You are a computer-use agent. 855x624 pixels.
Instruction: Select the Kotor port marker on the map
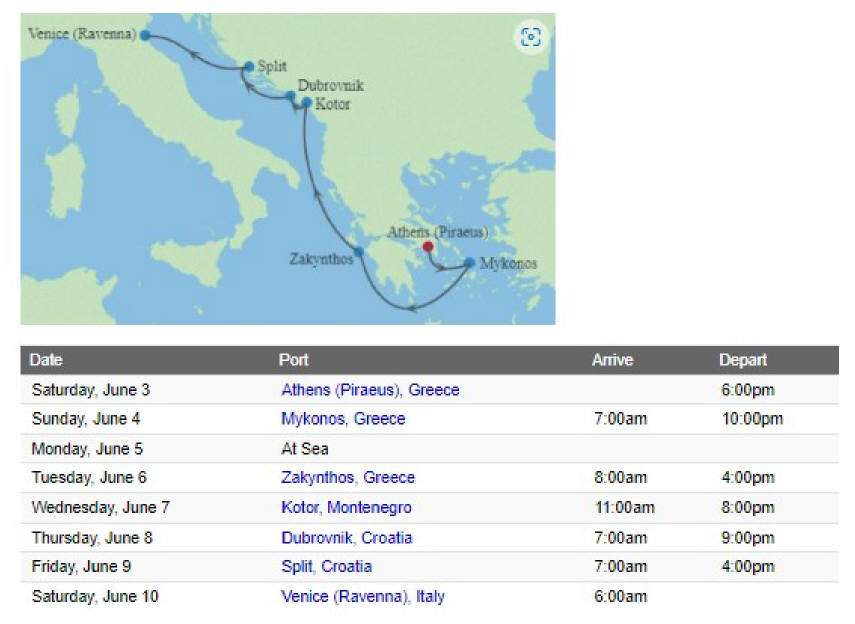(306, 102)
